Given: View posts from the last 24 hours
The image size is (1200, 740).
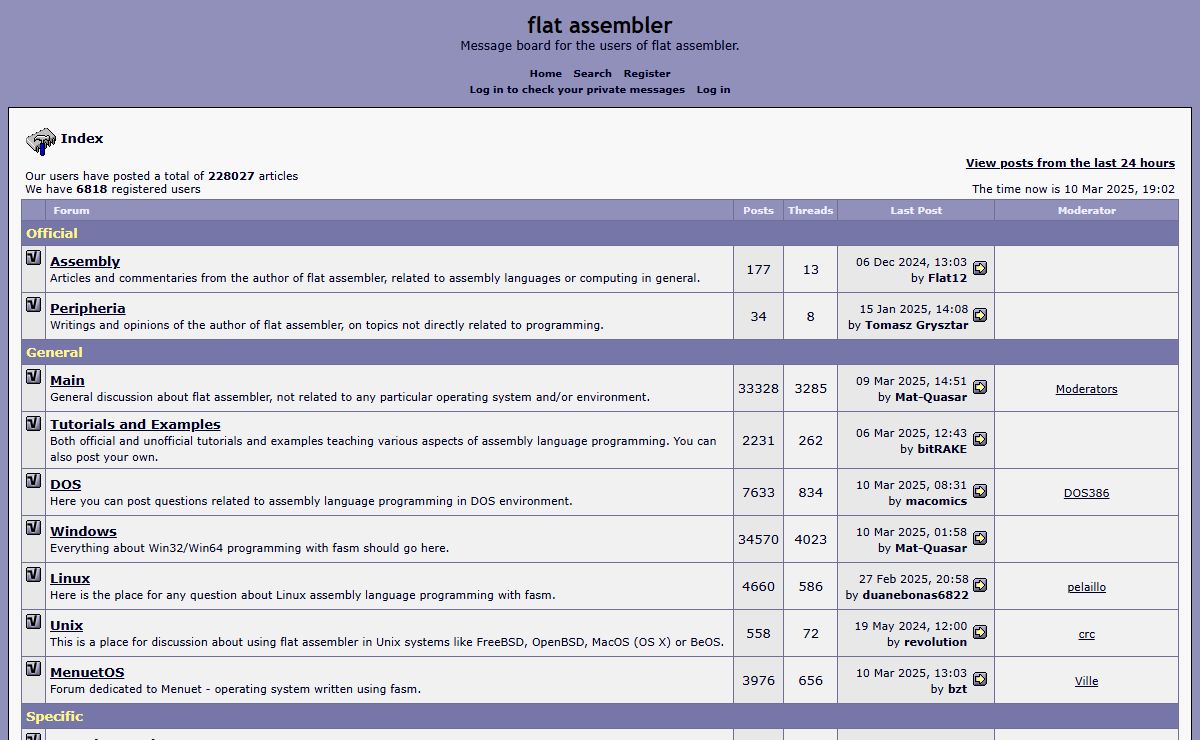Looking at the screenshot, I should pyautogui.click(x=1070, y=163).
